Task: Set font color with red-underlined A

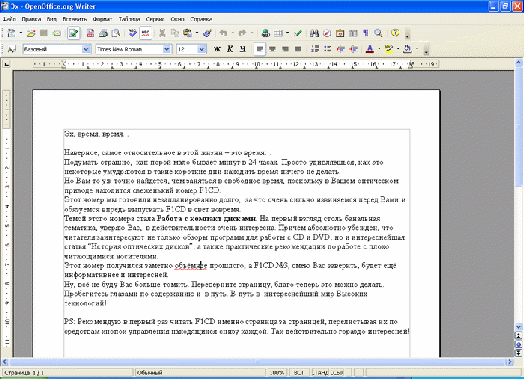Action: 370,49
